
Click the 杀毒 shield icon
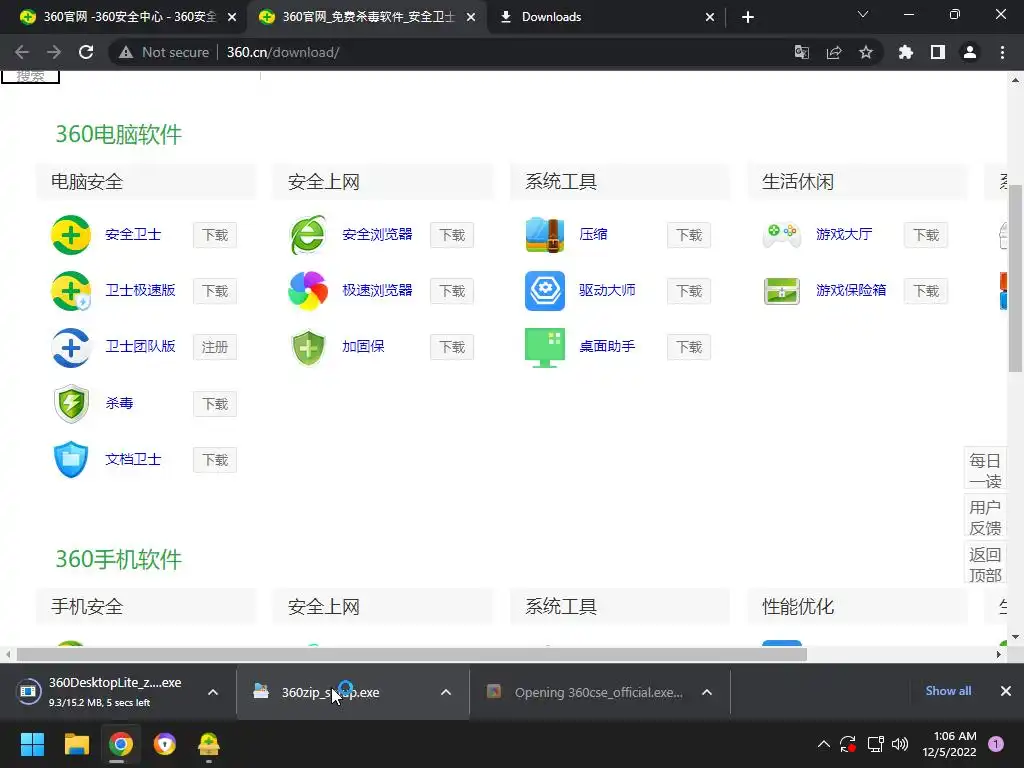(71, 404)
